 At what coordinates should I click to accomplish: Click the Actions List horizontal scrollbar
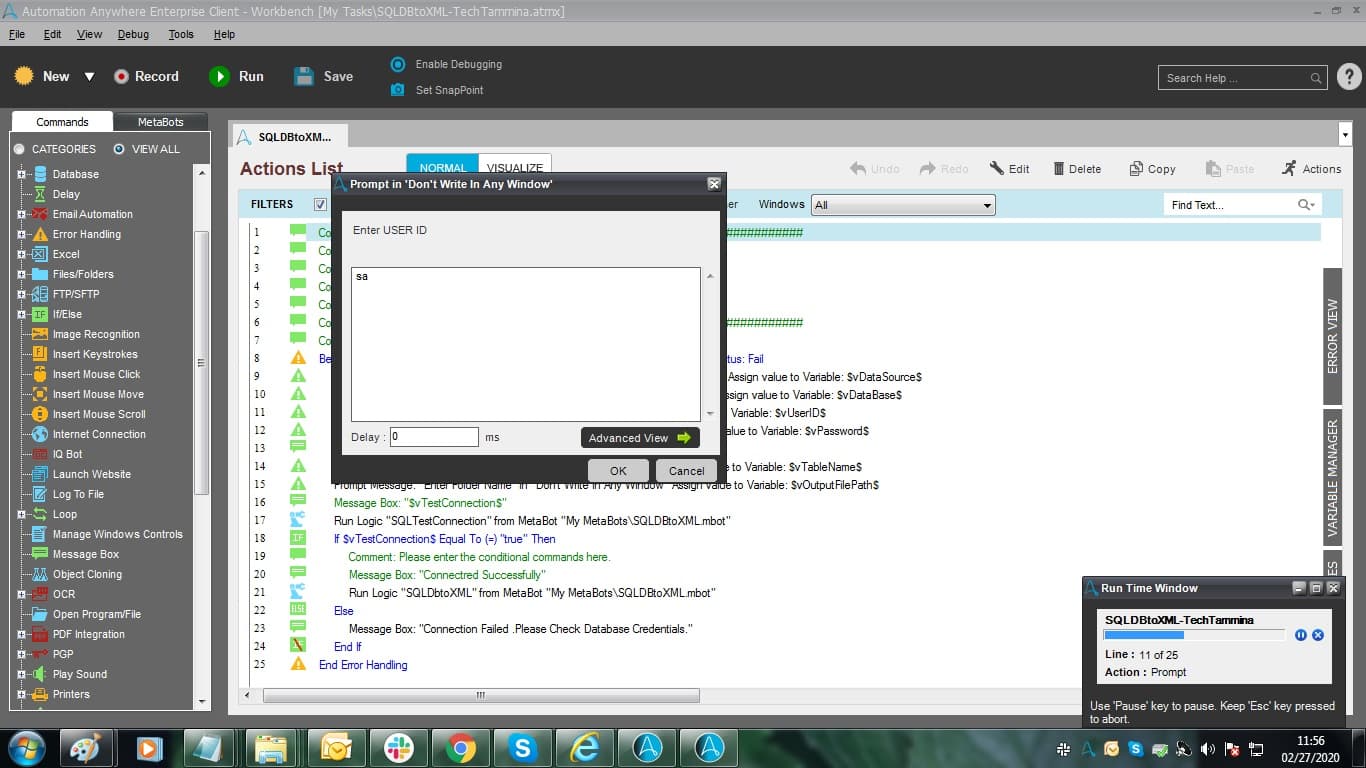[481, 695]
